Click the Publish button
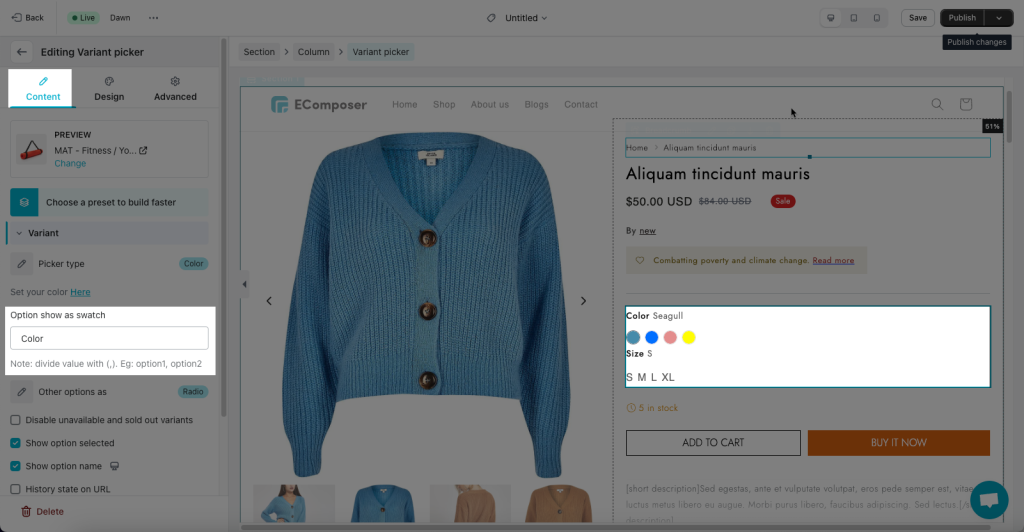This screenshot has width=1024, height=532. (x=962, y=18)
